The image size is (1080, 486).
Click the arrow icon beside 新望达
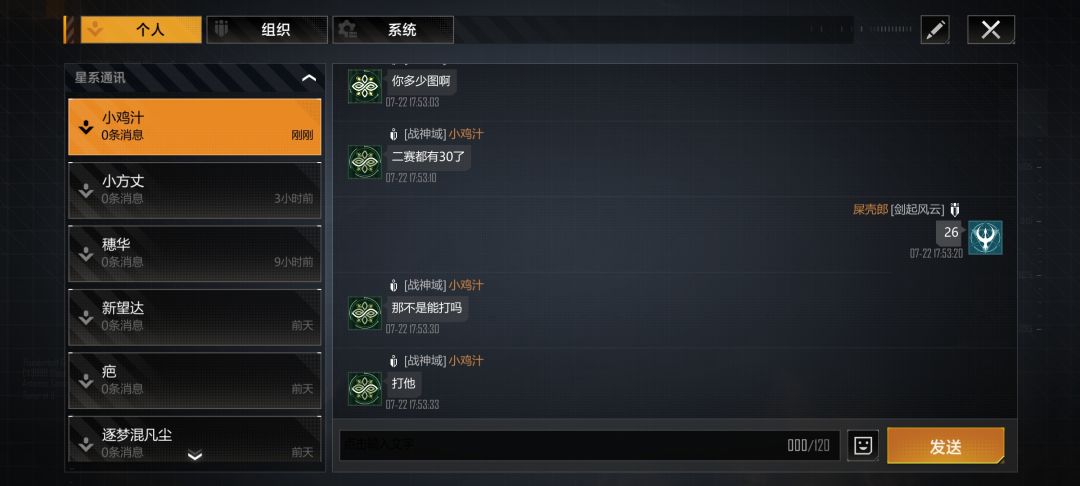coord(85,317)
